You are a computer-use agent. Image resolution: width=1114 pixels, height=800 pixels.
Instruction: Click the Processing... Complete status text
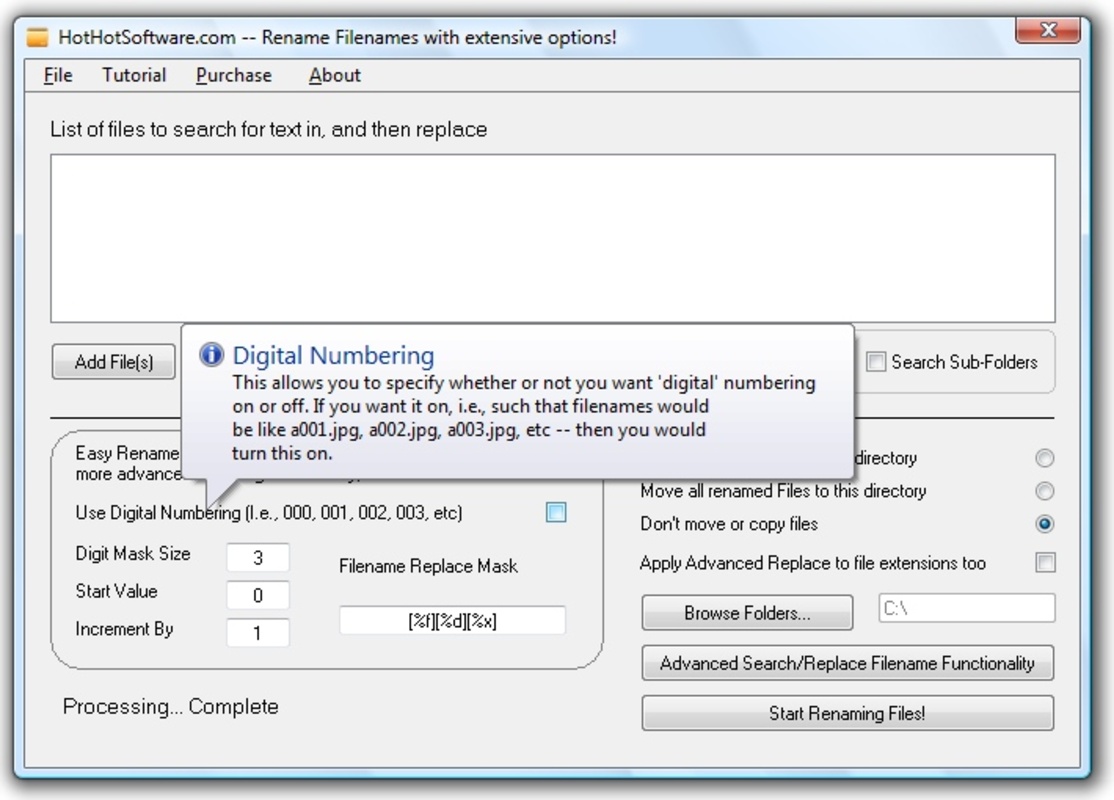[171, 706]
